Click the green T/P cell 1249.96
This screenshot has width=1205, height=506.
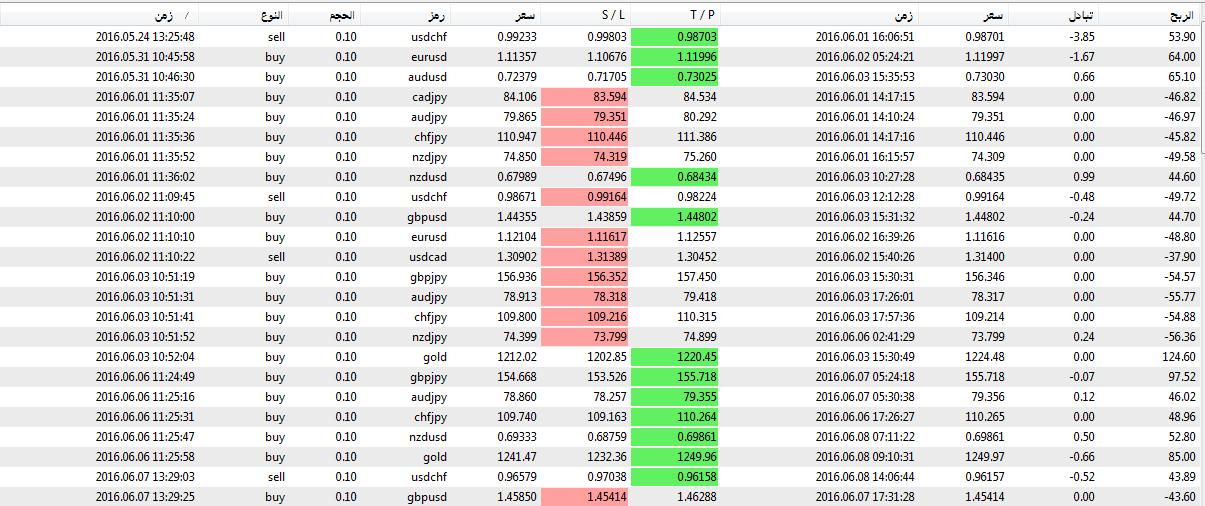point(675,457)
